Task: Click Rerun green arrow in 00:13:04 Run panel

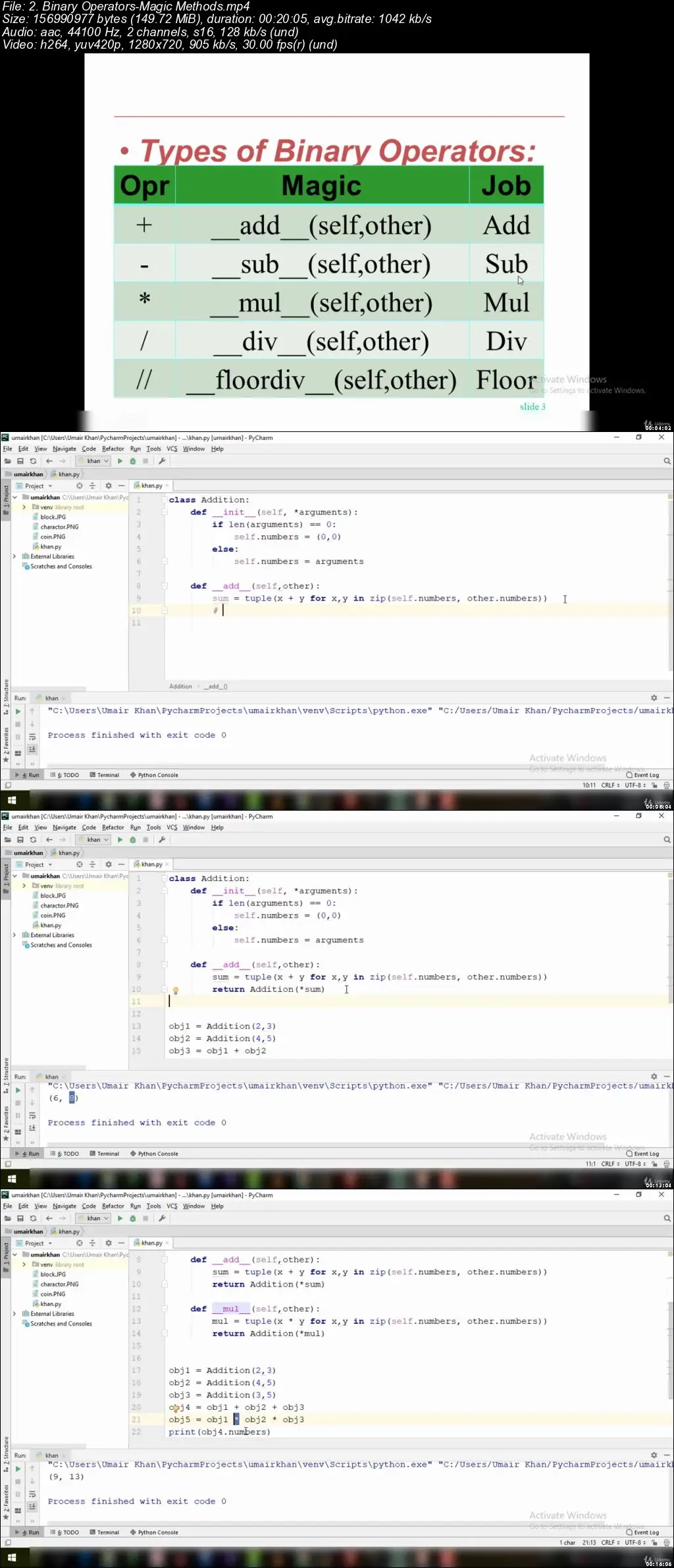Action: [18, 1091]
